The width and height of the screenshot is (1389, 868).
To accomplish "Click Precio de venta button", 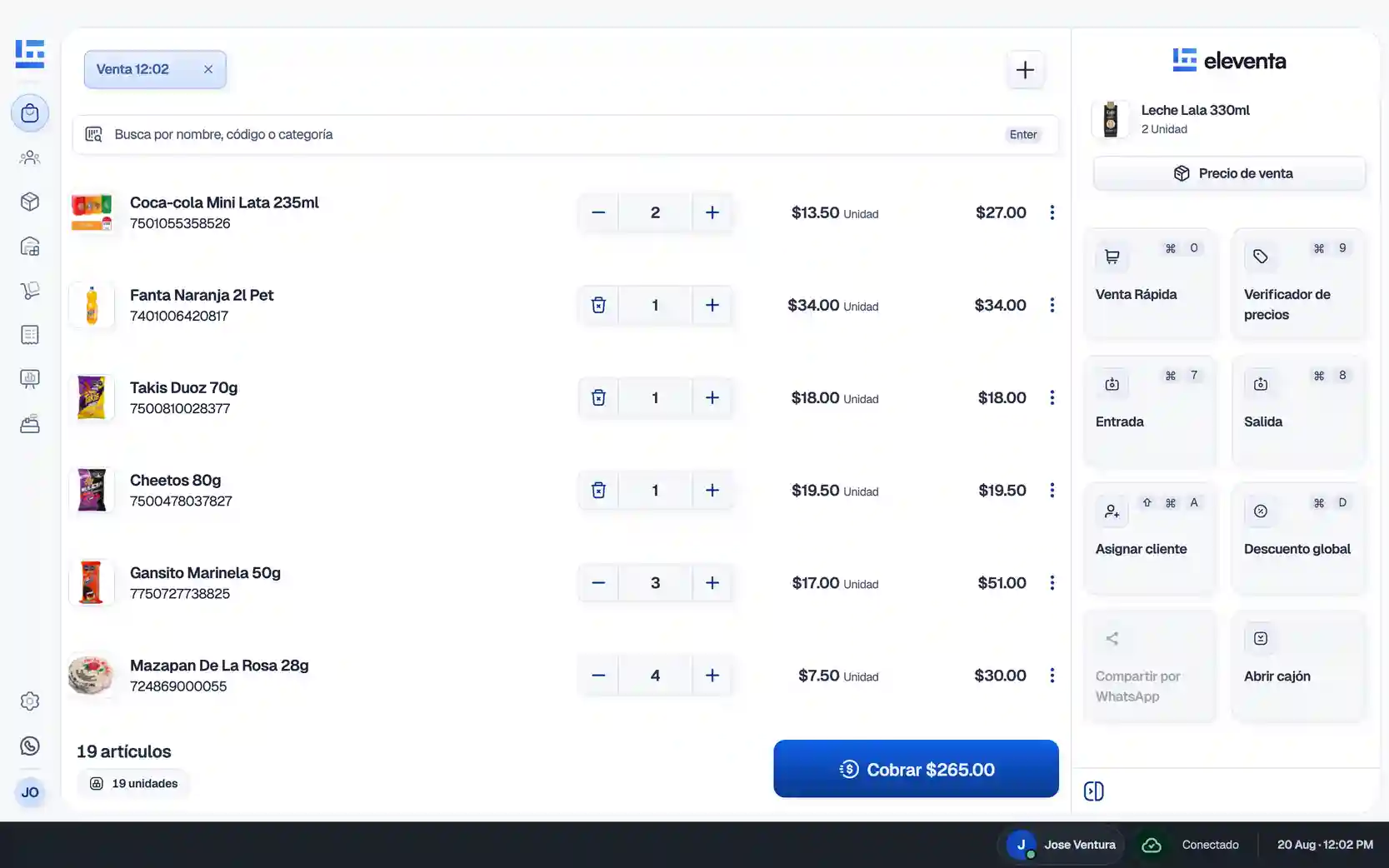I will pyautogui.click(x=1230, y=173).
